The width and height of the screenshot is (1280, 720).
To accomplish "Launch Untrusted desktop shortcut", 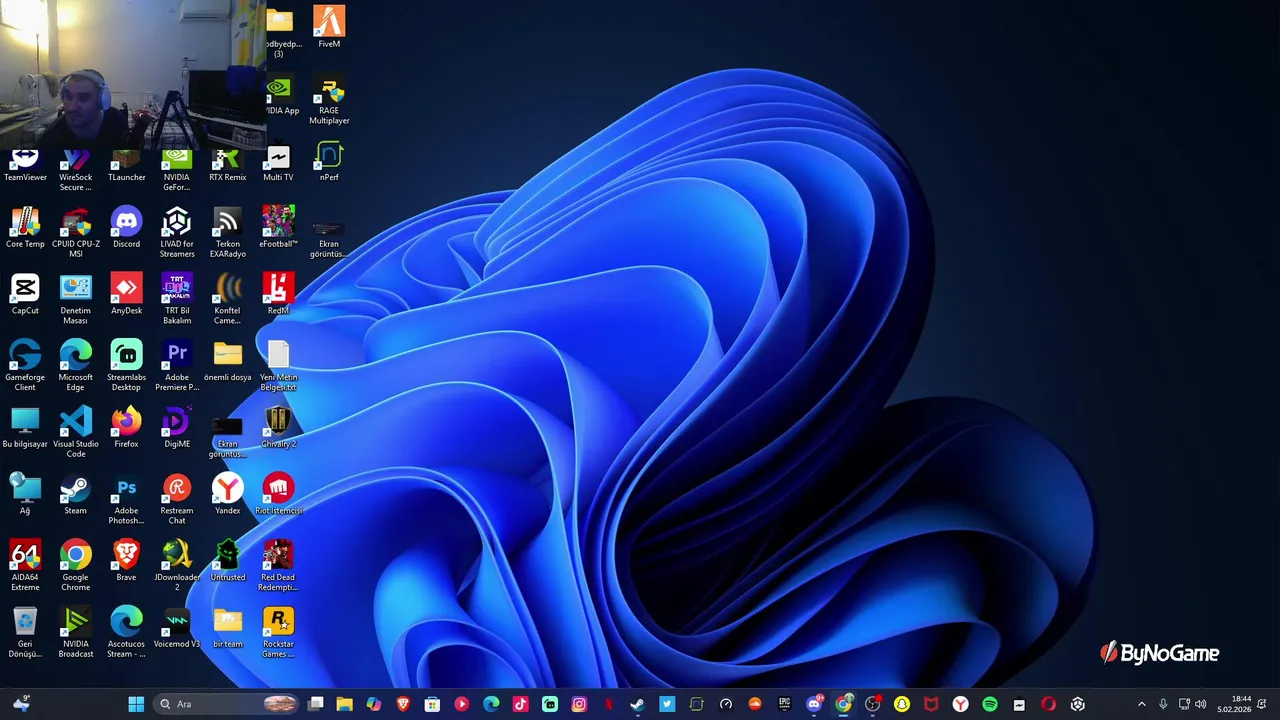I will (227, 561).
